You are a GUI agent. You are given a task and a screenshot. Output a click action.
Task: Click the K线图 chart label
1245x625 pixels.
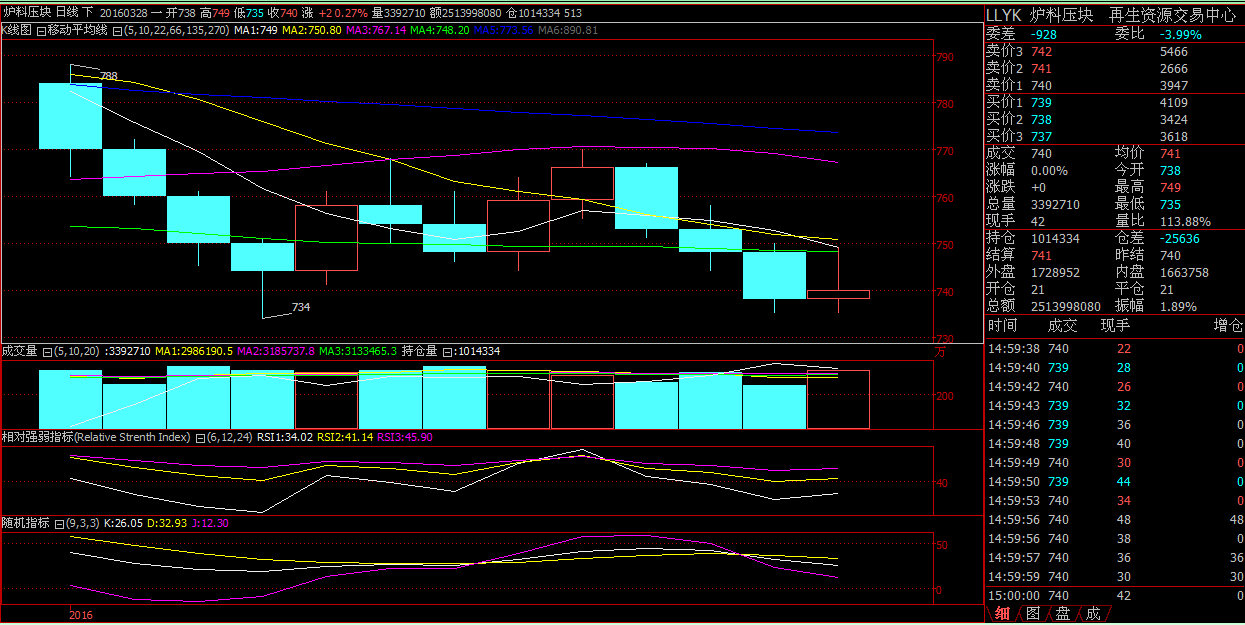pyautogui.click(x=17, y=31)
